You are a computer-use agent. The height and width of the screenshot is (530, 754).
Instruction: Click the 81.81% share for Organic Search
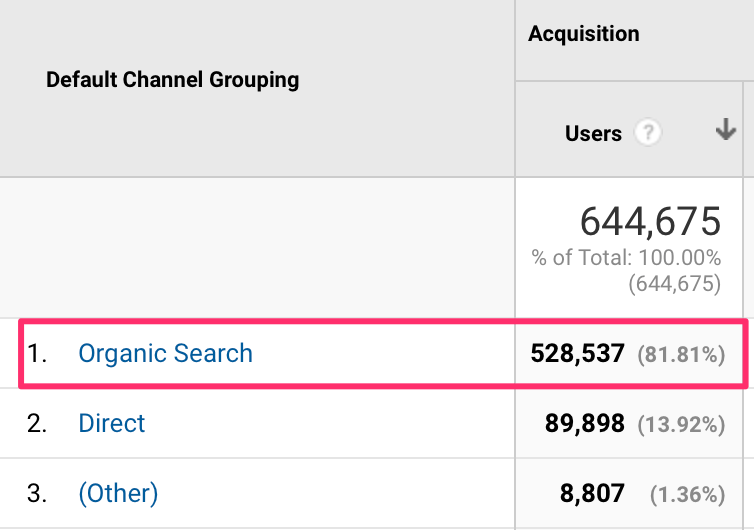[x=682, y=354]
